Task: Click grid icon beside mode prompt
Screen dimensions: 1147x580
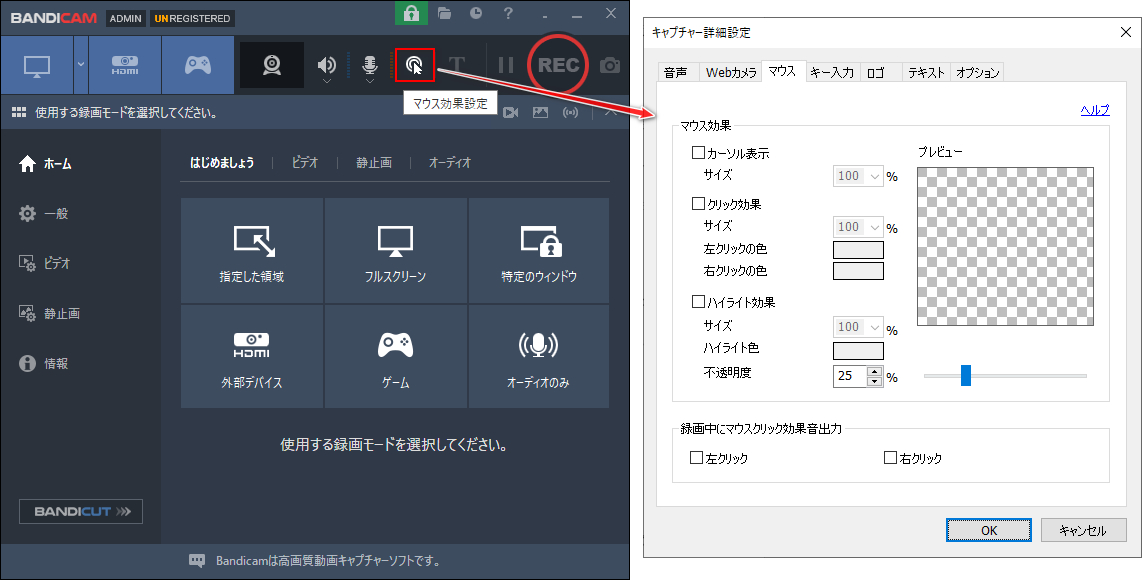Action: pos(19,113)
